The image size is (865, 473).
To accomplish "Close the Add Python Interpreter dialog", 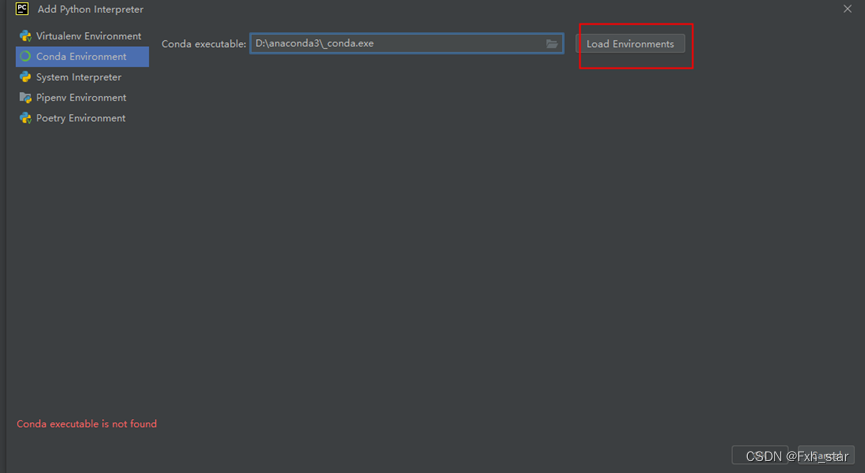I will point(847,9).
